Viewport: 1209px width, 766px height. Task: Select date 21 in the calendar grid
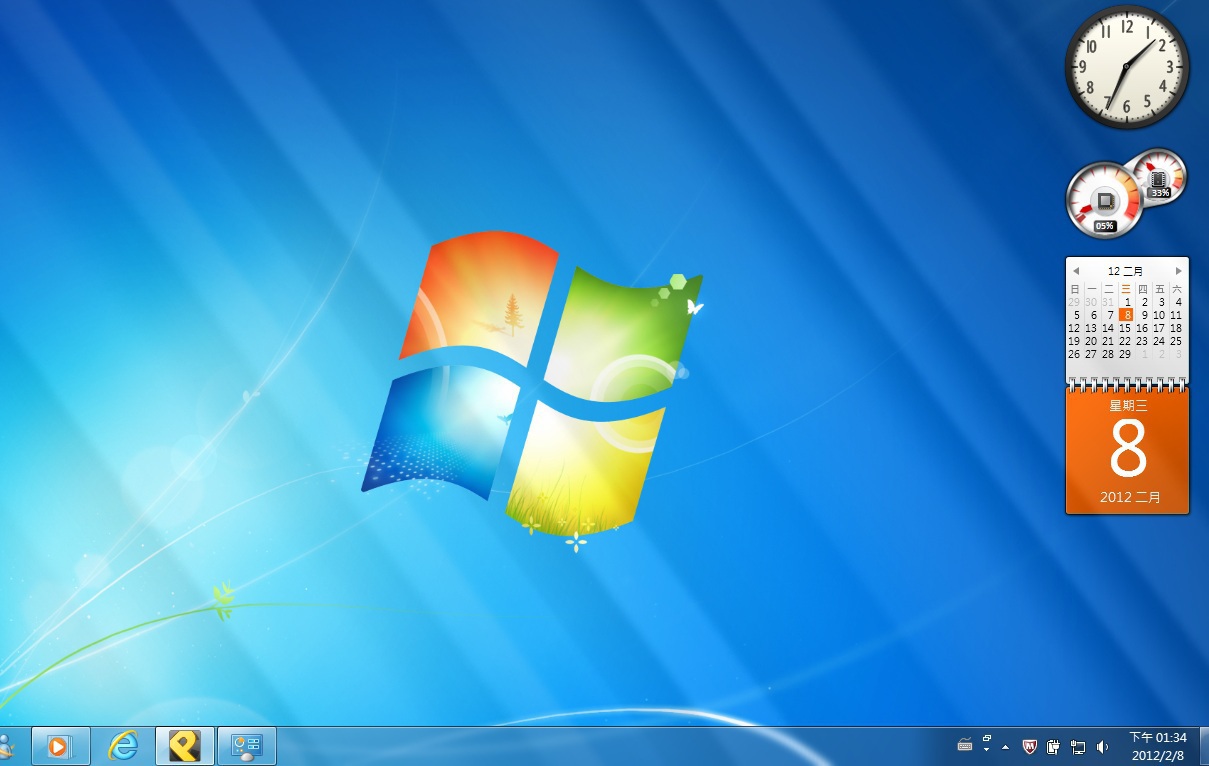(1110, 340)
